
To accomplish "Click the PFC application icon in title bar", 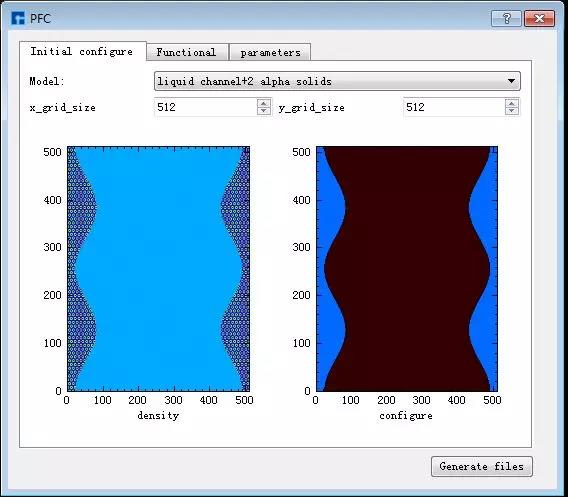I will (18, 18).
